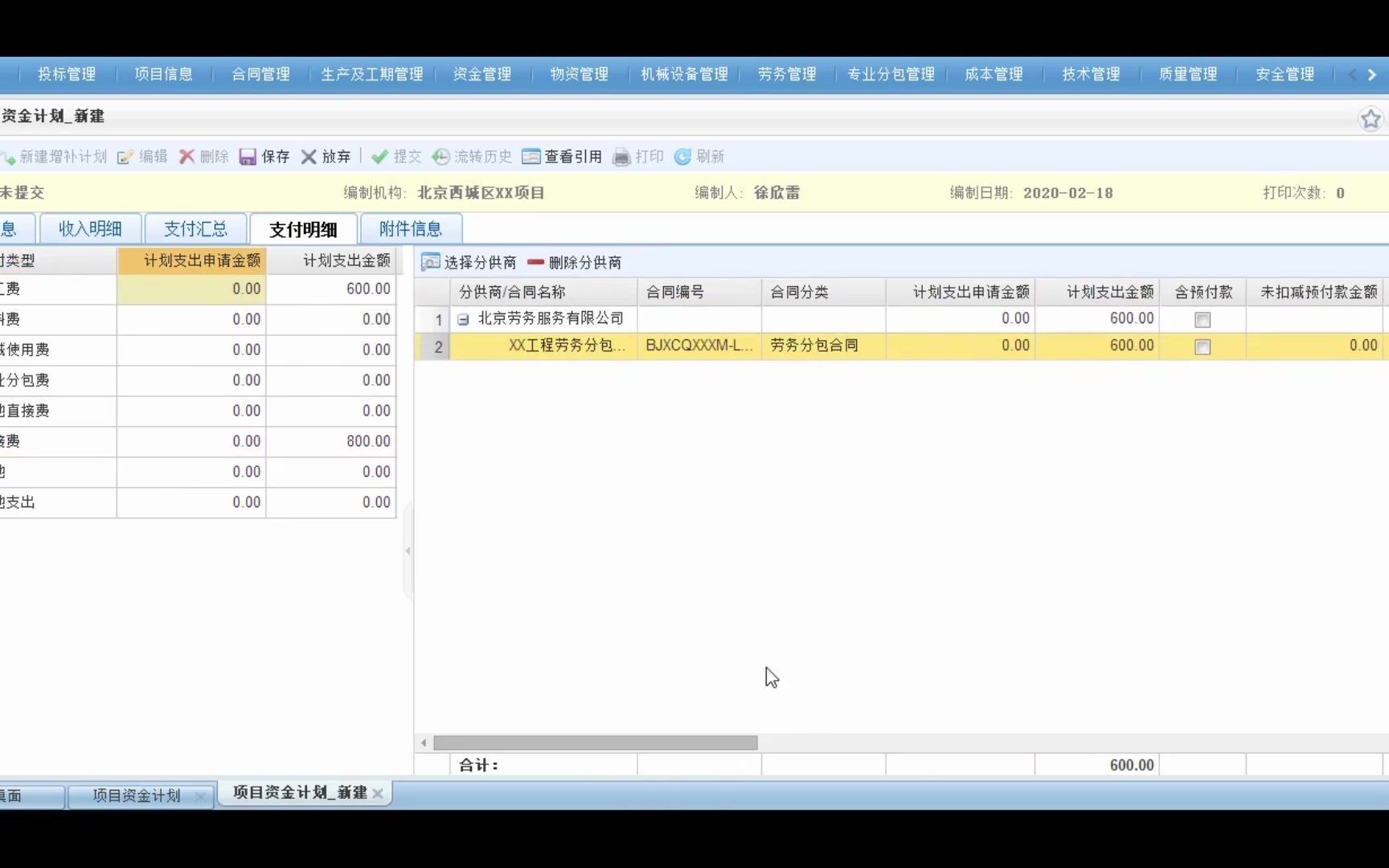The width and height of the screenshot is (1389, 868).
Task: Open the 附件信息 tab
Action: (x=411, y=229)
